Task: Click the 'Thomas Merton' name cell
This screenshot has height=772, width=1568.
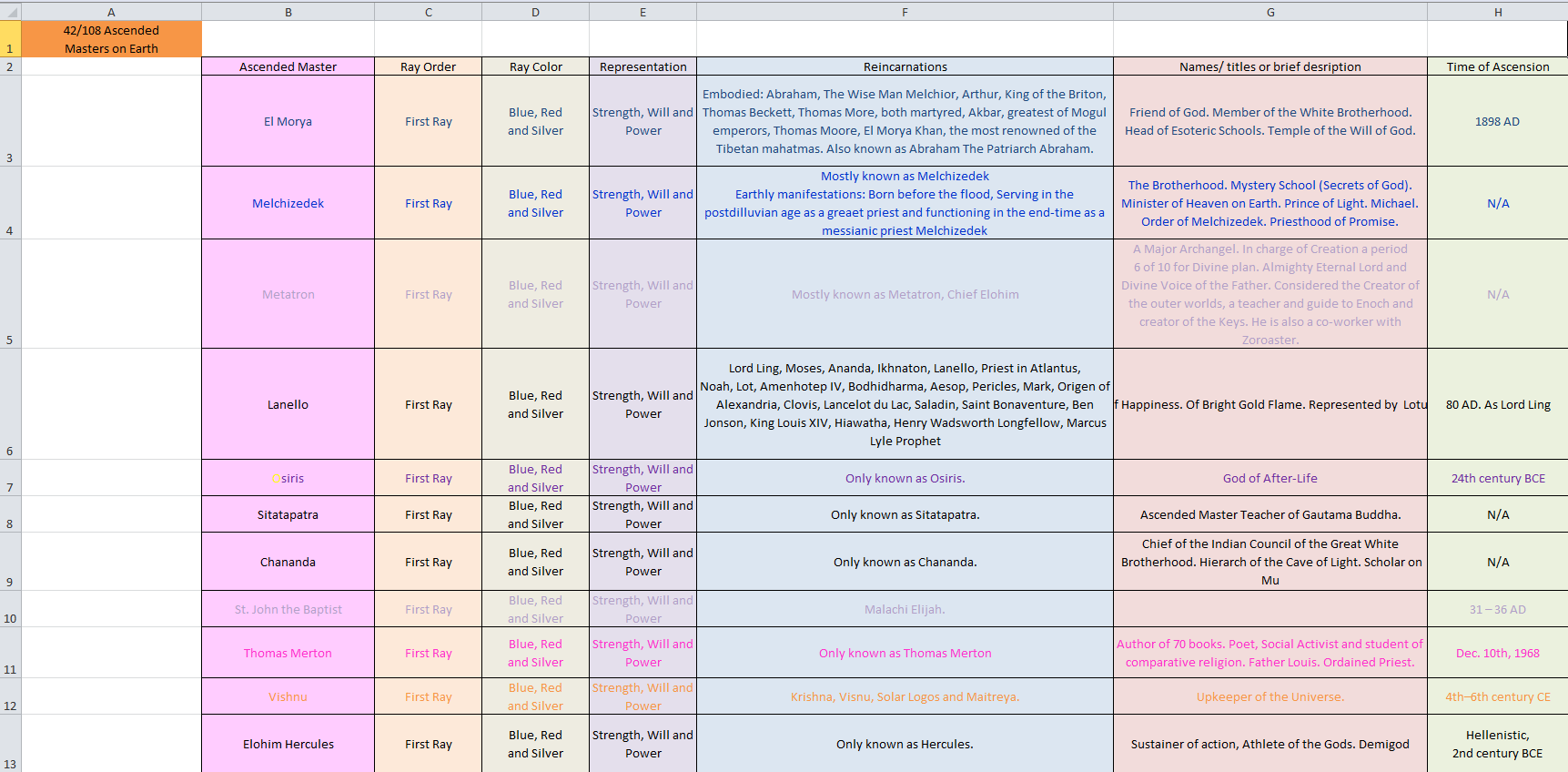Action: 288,653
